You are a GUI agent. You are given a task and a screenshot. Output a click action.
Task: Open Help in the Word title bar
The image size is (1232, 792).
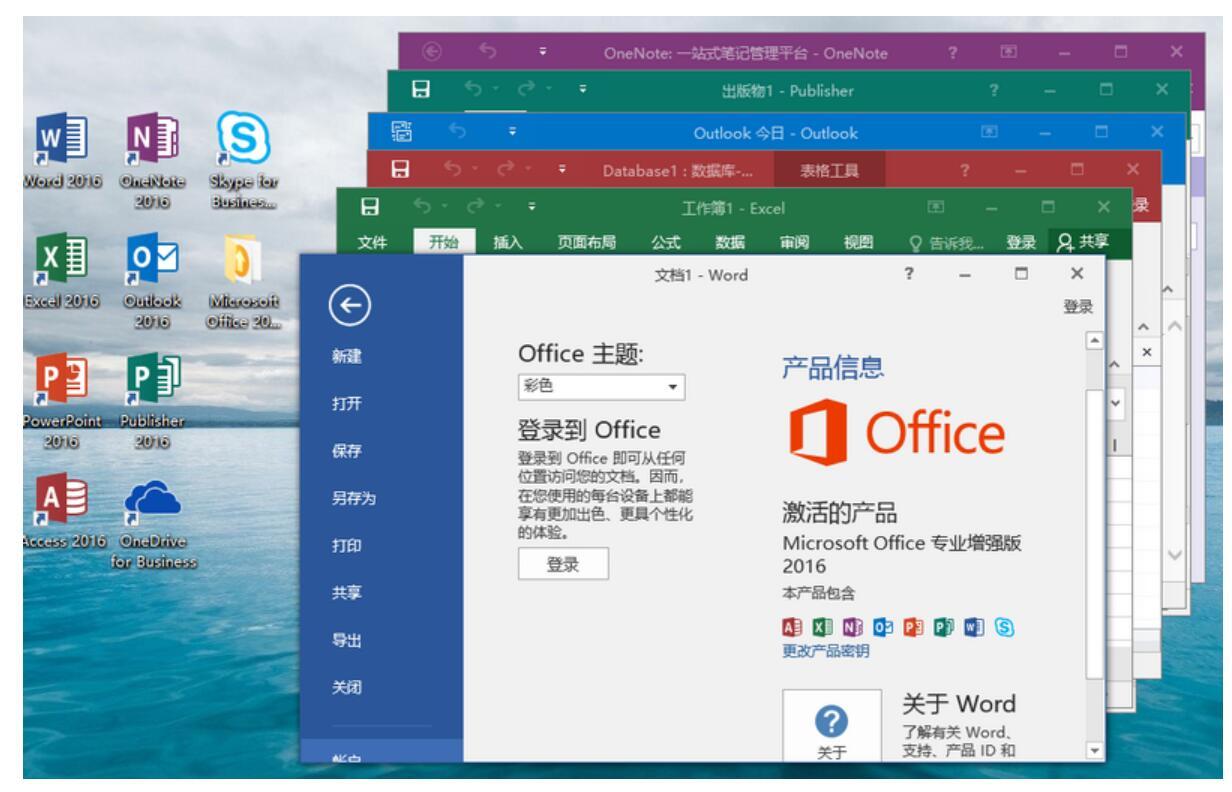pyautogui.click(x=910, y=274)
